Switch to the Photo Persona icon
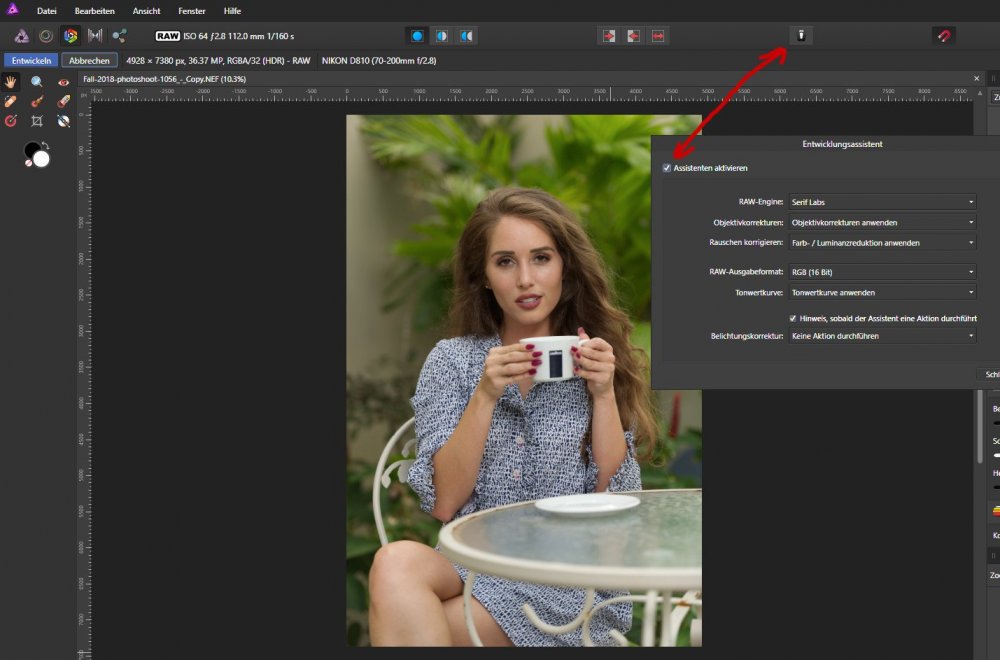Viewport: 1000px width, 660px height. [21, 36]
